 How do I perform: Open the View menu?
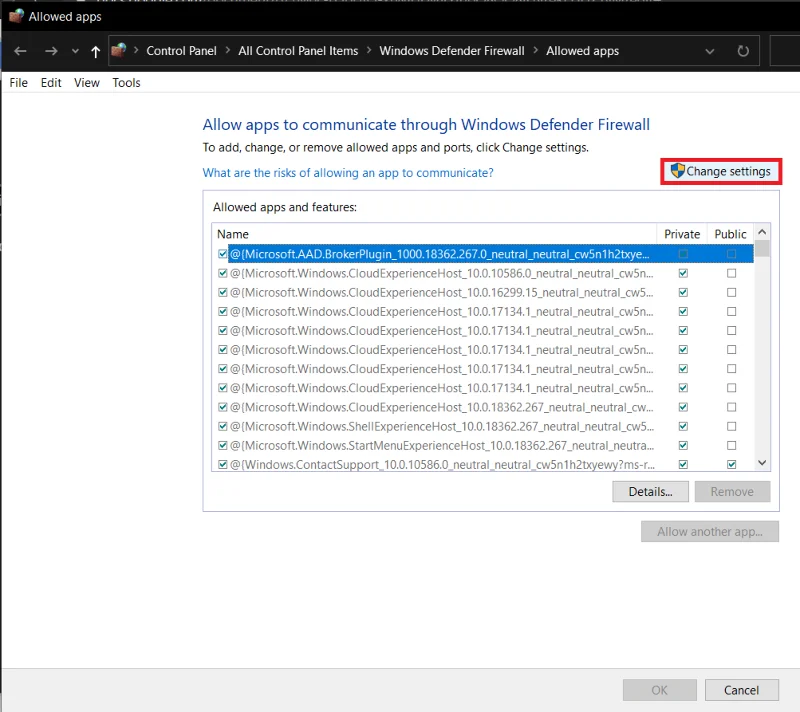coord(87,83)
